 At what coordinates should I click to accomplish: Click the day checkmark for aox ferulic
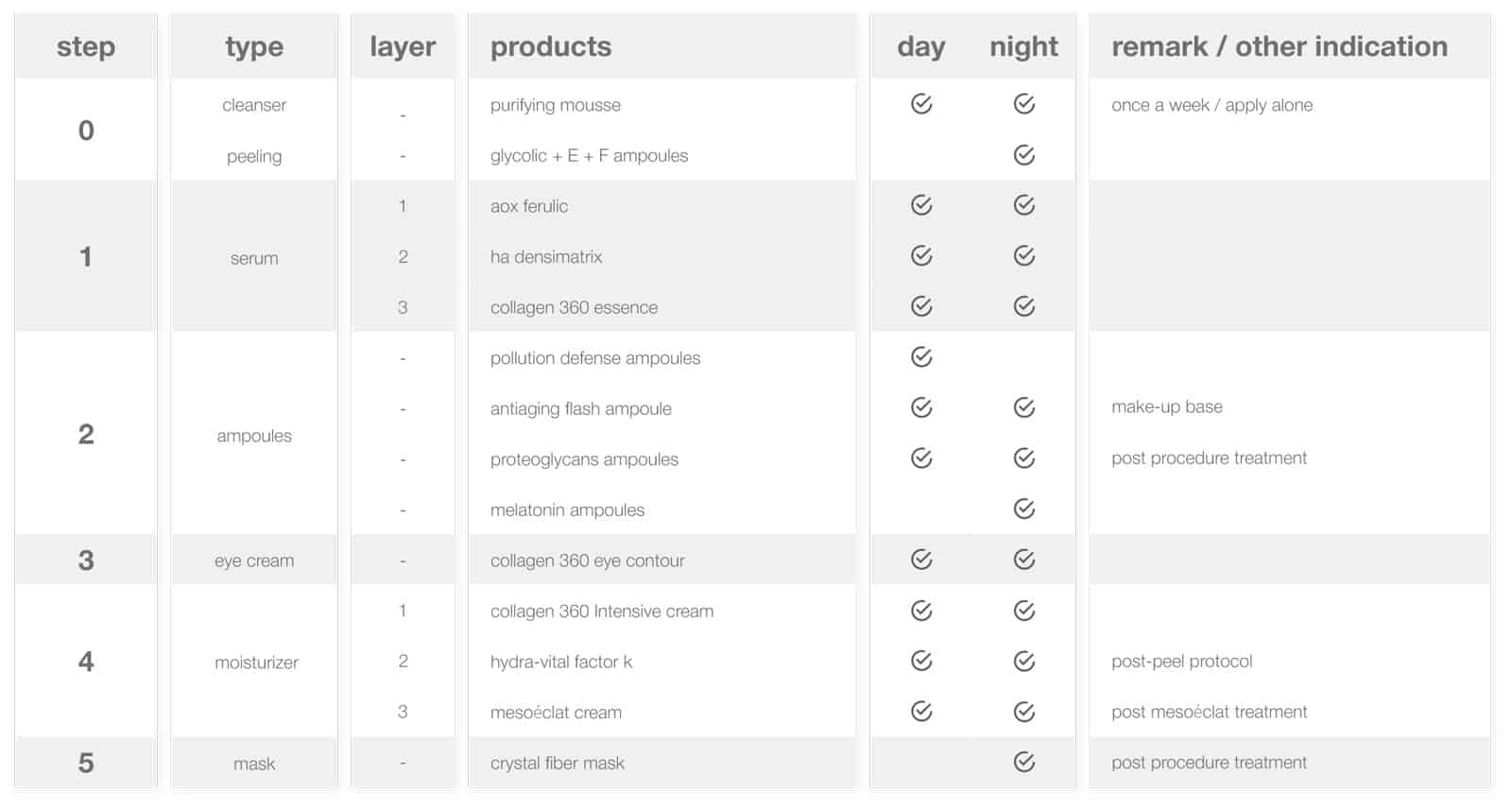pyautogui.click(x=921, y=205)
